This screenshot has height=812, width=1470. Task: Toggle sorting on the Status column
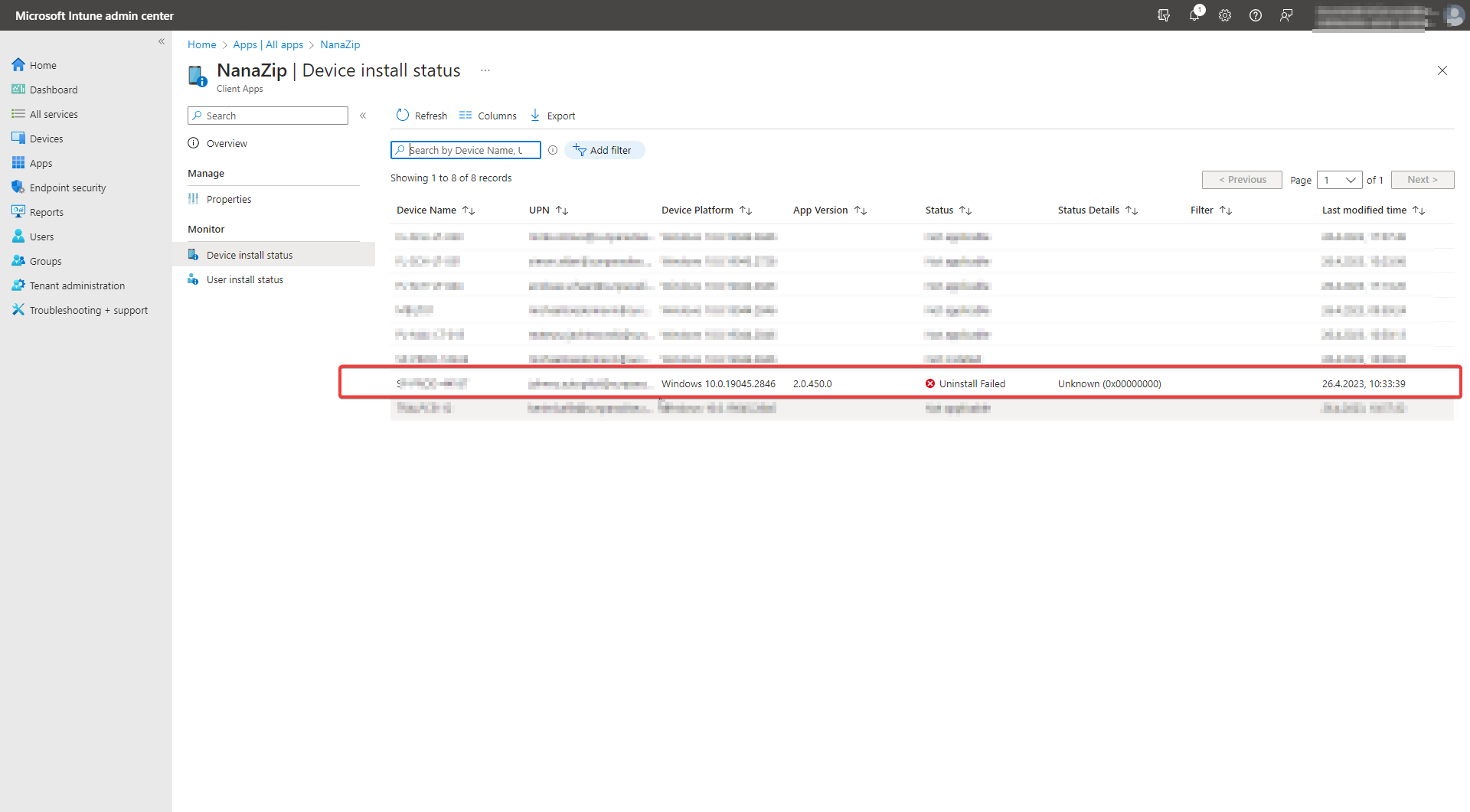coord(965,210)
